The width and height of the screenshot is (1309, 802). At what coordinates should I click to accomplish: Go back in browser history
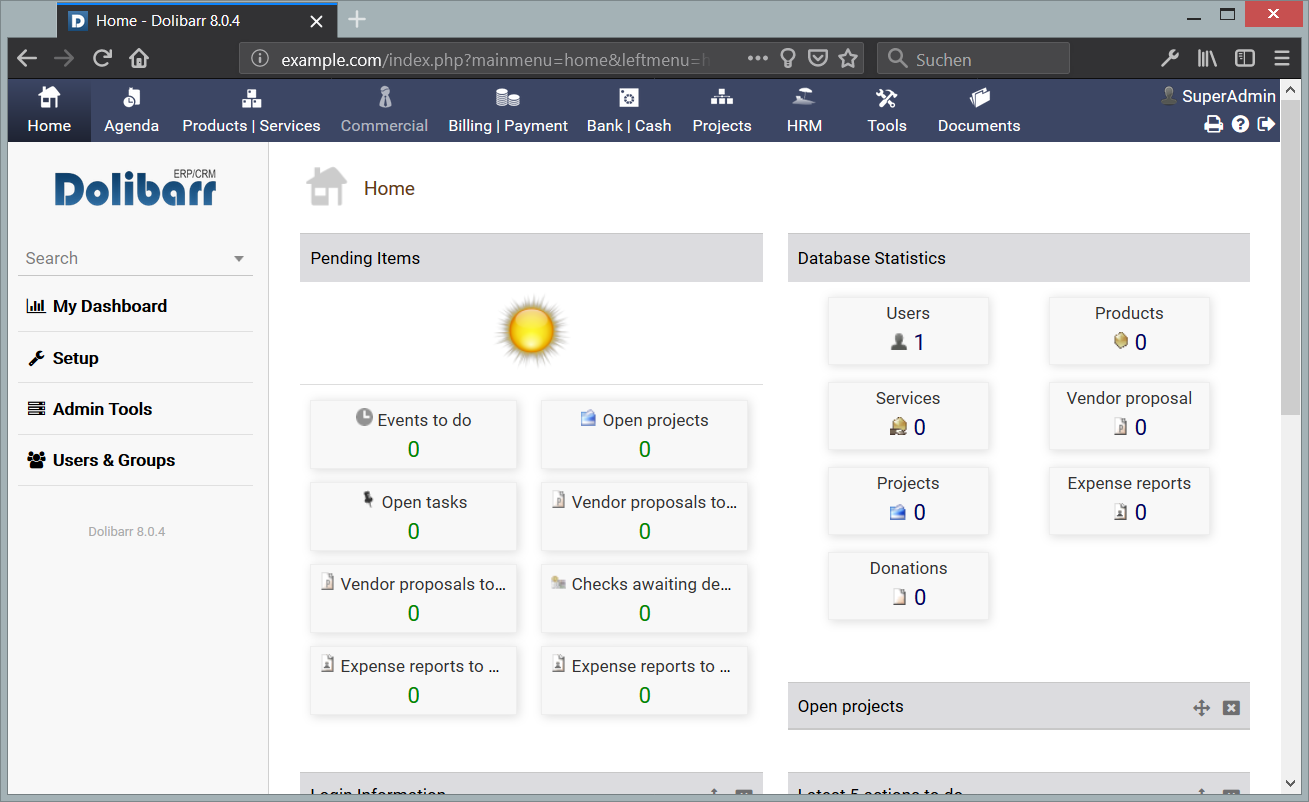[x=27, y=58]
